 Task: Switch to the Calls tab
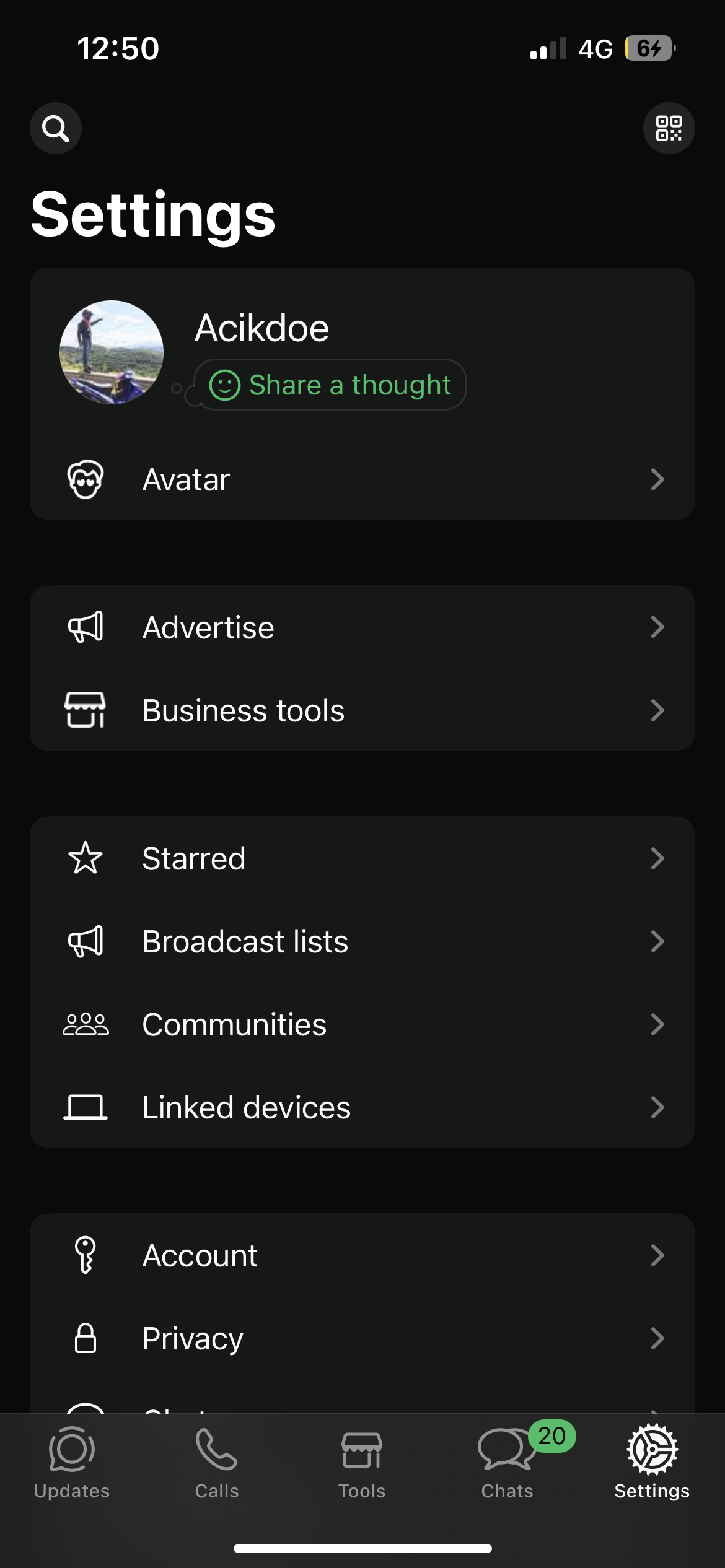tap(217, 1463)
